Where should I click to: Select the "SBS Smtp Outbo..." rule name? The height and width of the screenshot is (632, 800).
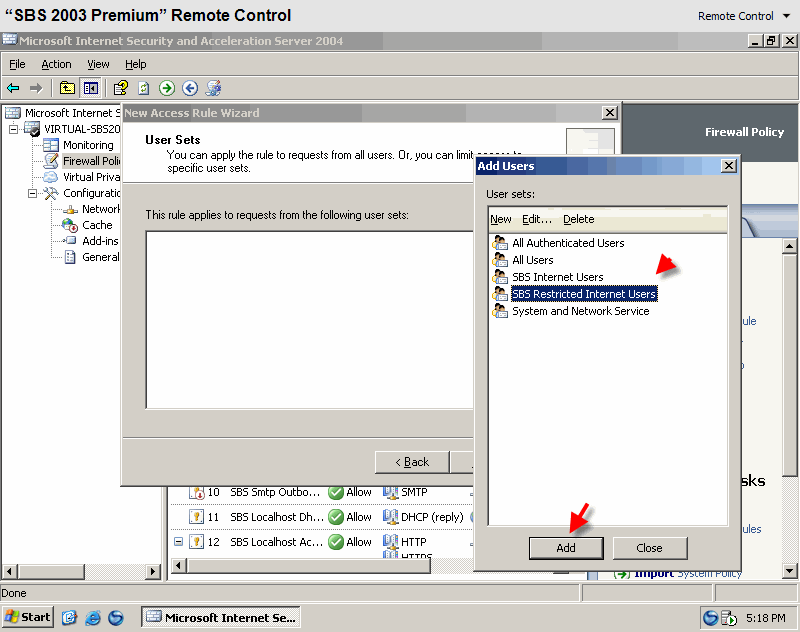(x=275, y=492)
